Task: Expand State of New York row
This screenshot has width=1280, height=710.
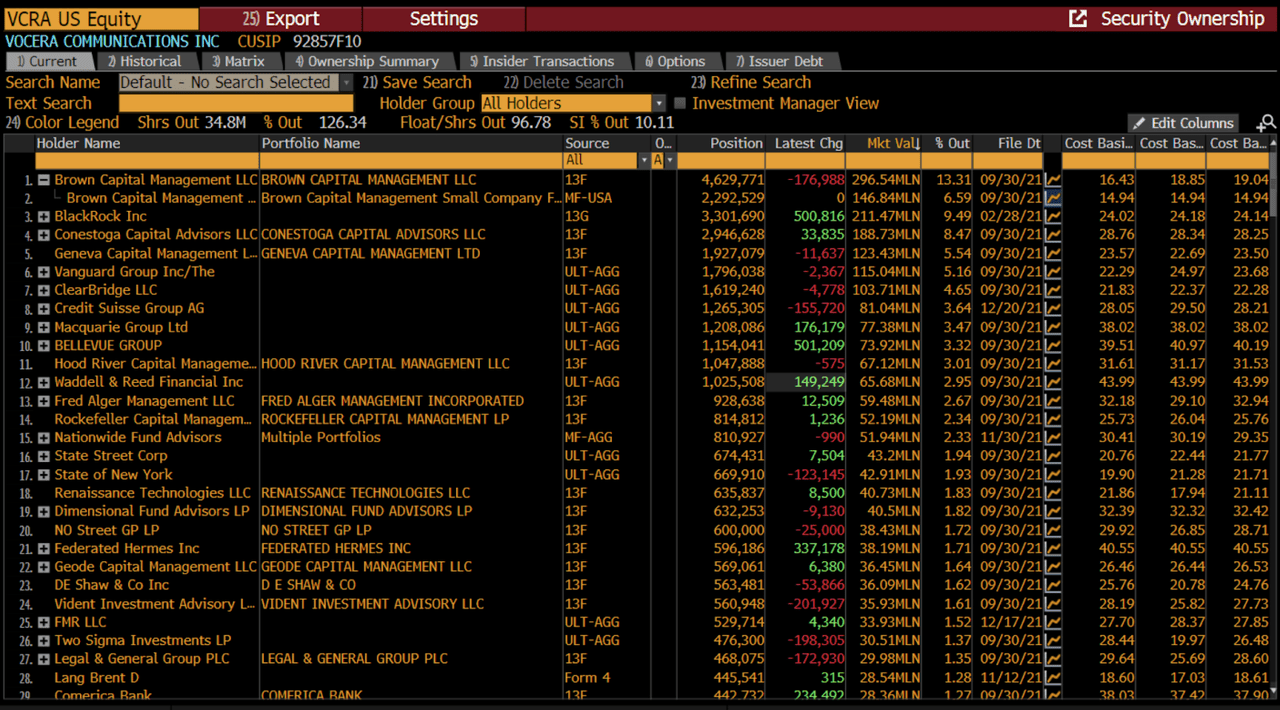Action: pos(44,475)
